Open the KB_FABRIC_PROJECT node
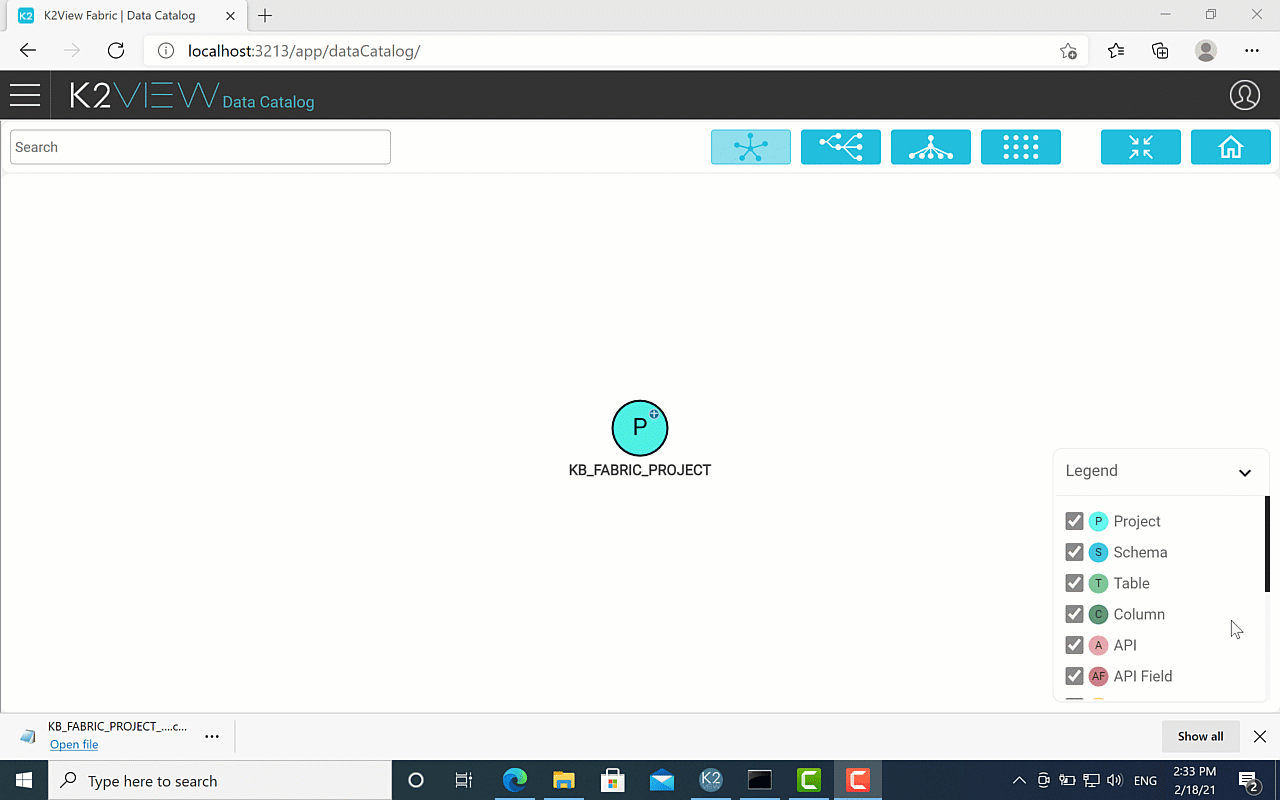 point(640,427)
